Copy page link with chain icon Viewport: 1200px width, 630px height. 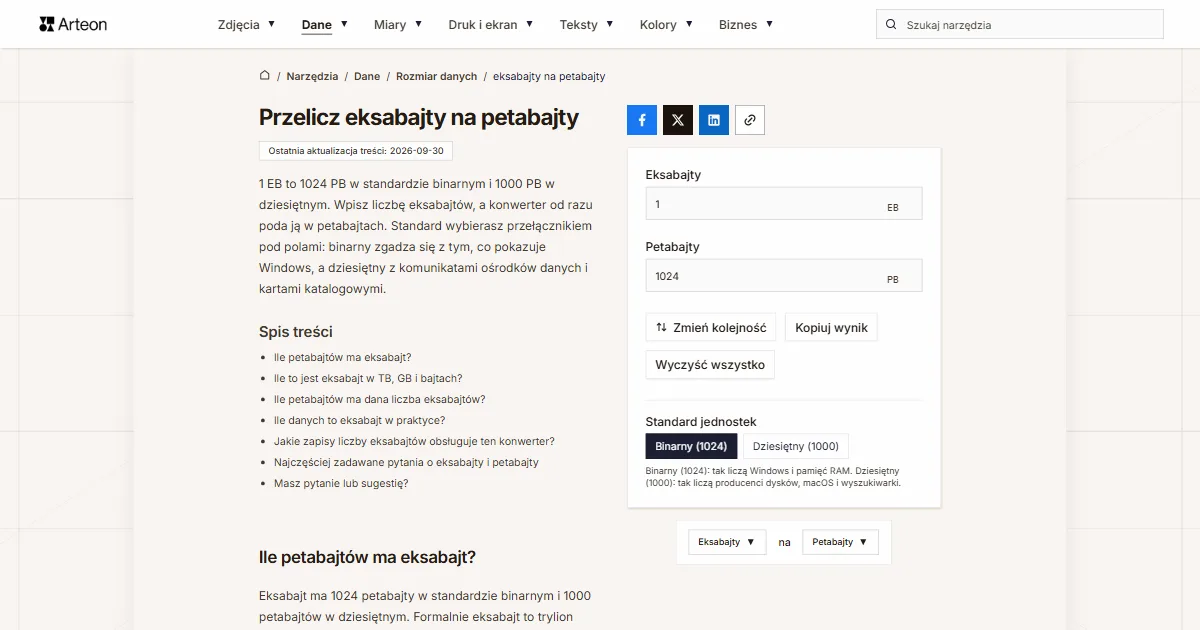pyautogui.click(x=750, y=120)
